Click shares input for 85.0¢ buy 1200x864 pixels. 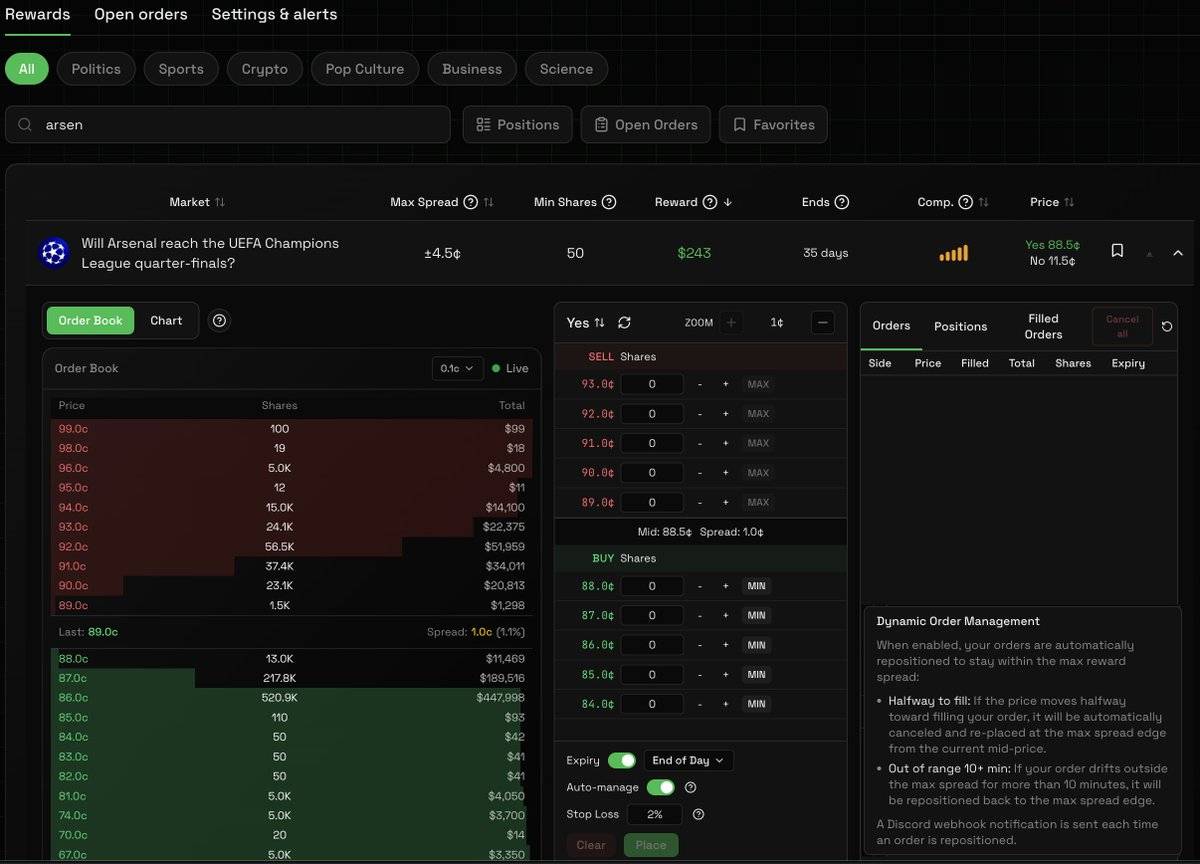(652, 675)
